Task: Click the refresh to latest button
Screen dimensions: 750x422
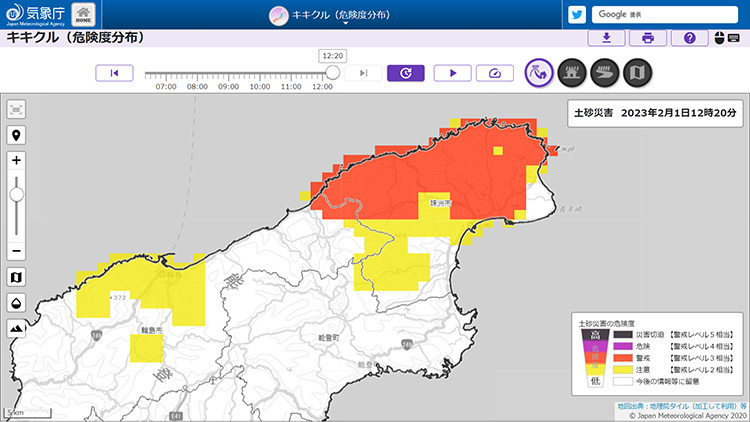Action: click(x=406, y=73)
